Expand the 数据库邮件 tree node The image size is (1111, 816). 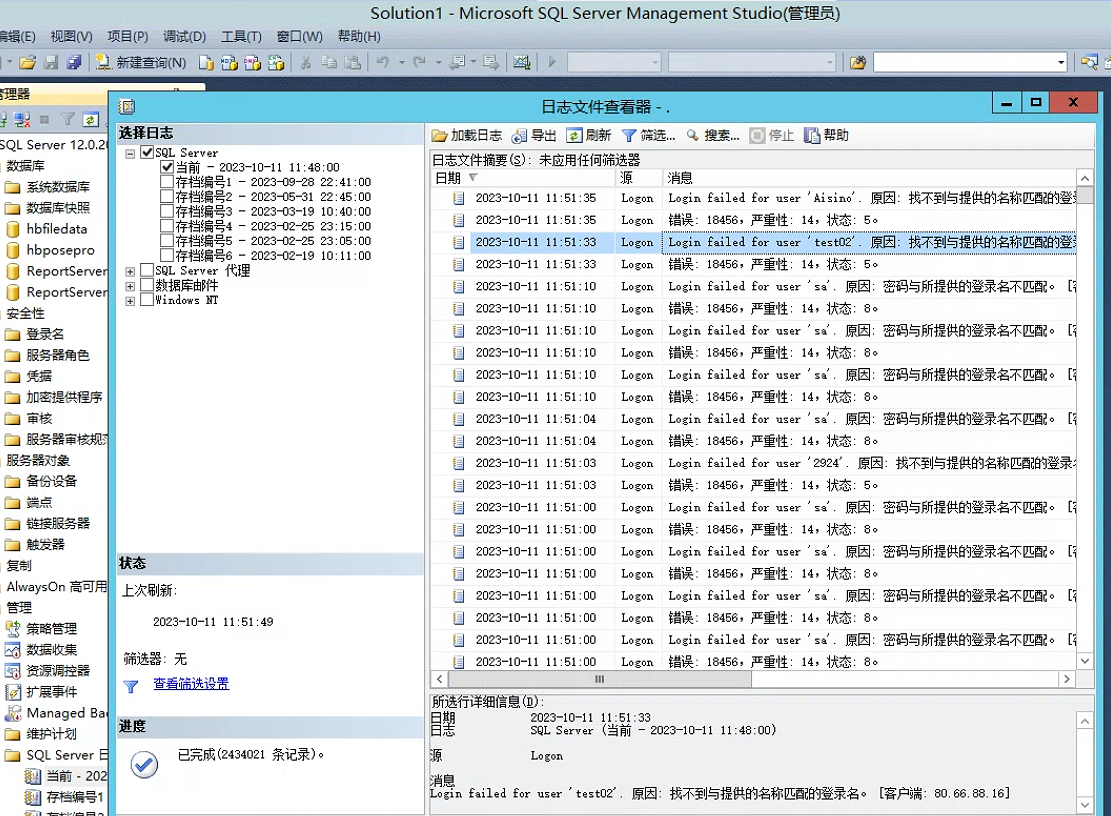pyautogui.click(x=130, y=286)
